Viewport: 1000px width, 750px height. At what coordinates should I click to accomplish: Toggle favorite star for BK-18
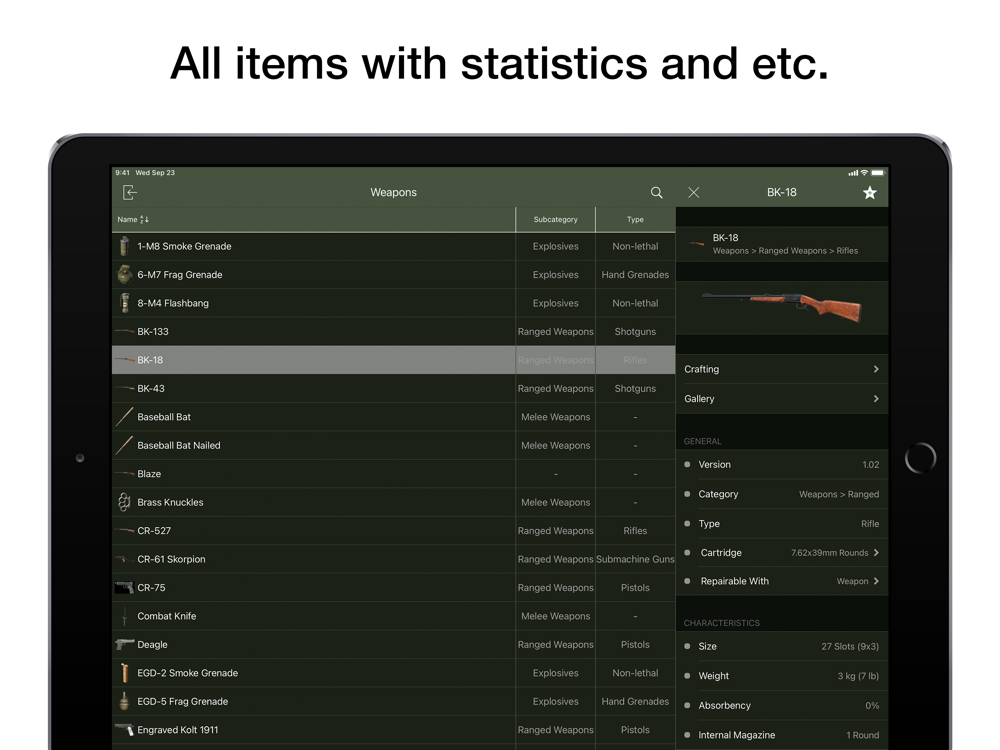point(869,192)
